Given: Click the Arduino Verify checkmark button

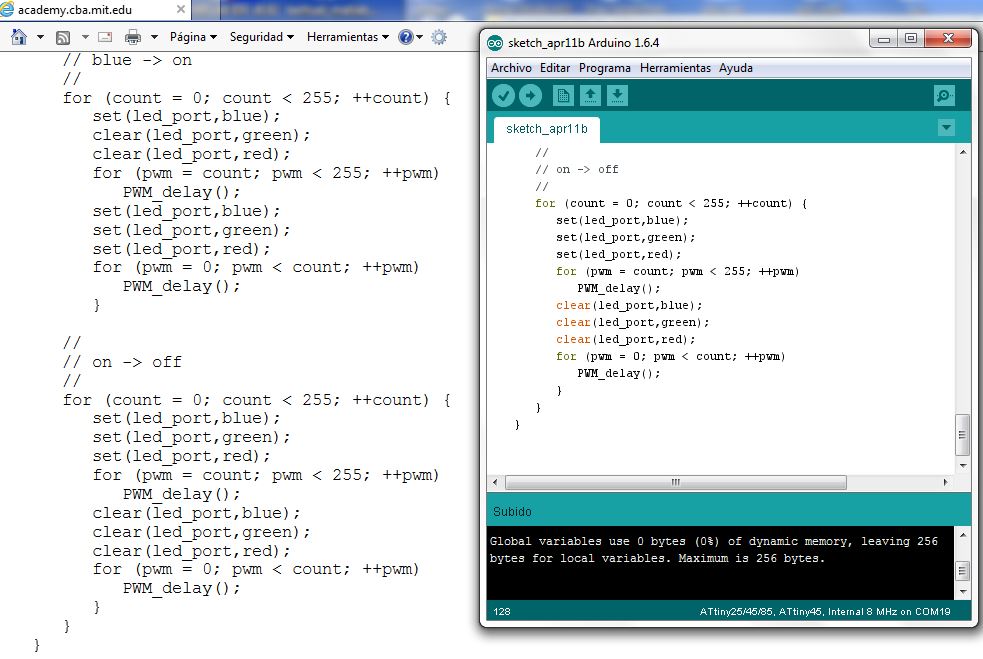Looking at the screenshot, I should click(503, 96).
